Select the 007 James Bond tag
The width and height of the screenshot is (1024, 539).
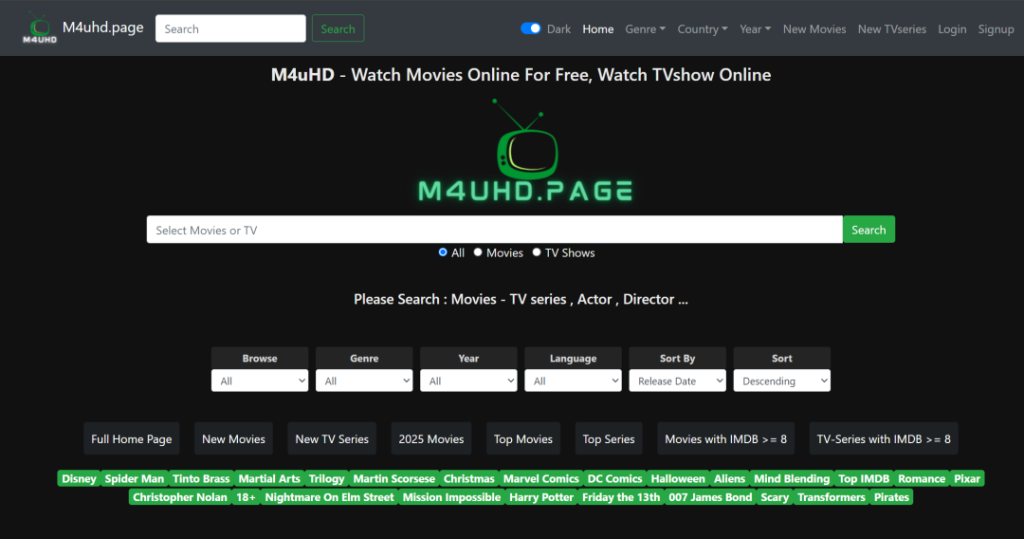[x=710, y=497]
